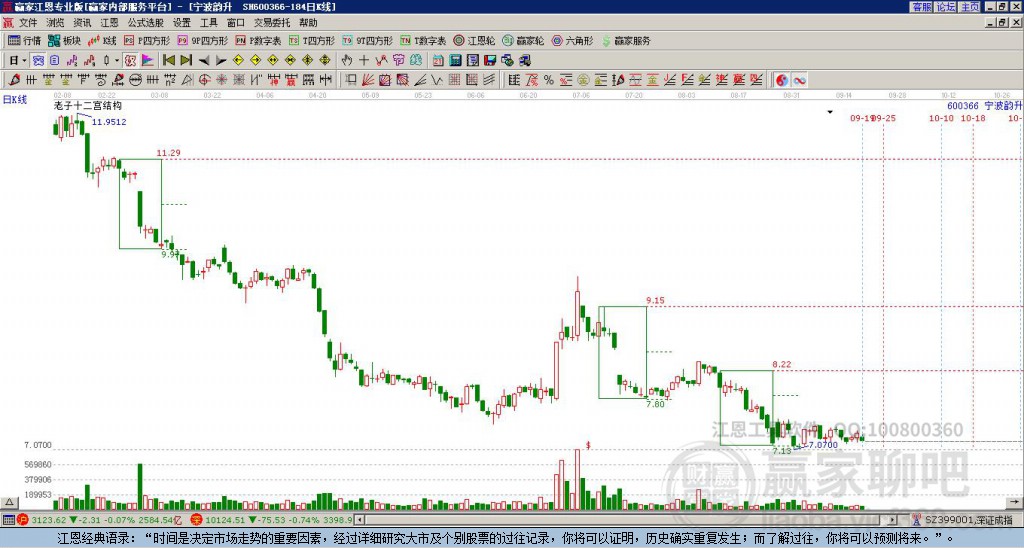
Task: Open the P数字表 number table
Action: click(258, 40)
